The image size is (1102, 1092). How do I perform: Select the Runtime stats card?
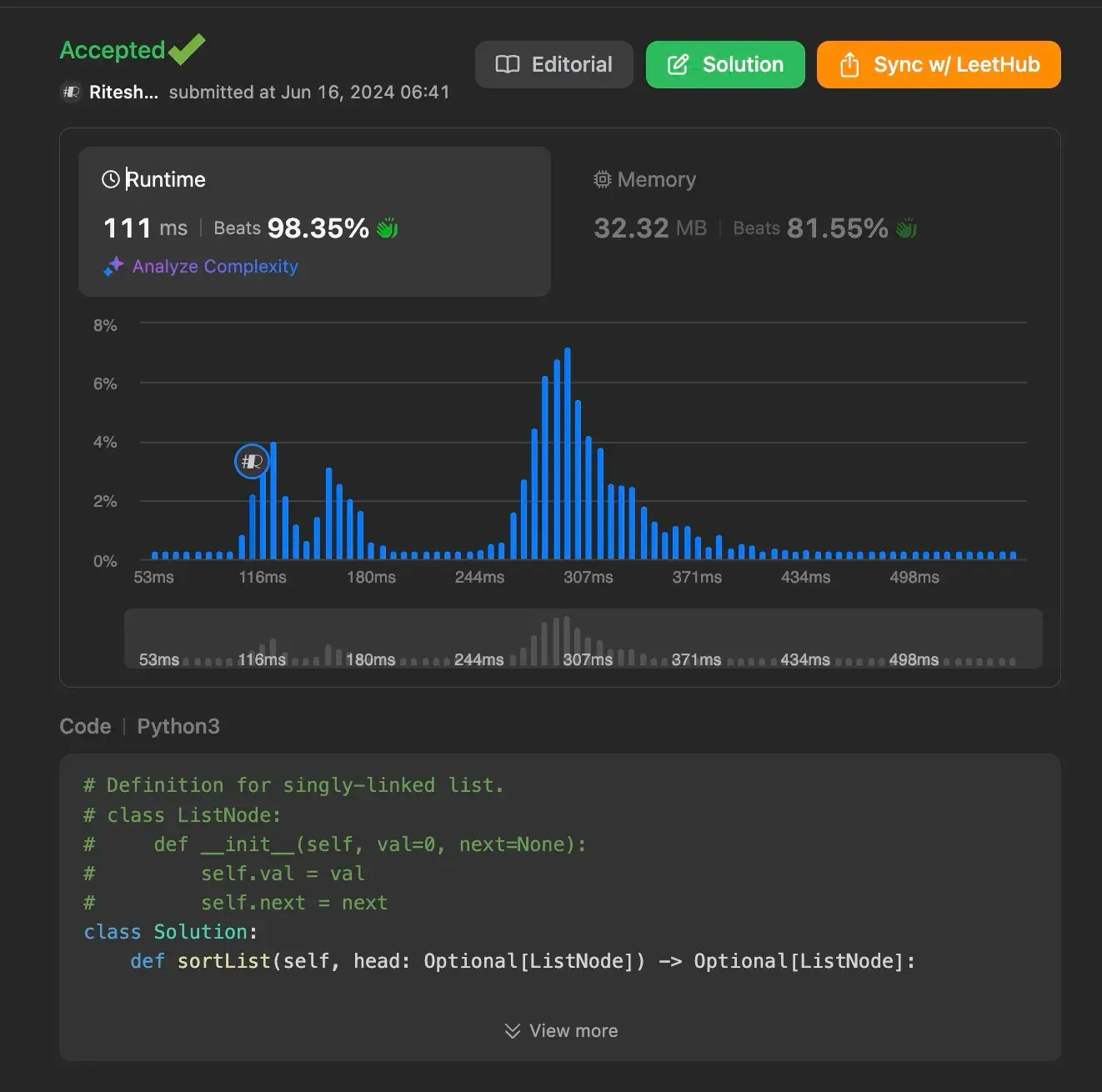(314, 222)
